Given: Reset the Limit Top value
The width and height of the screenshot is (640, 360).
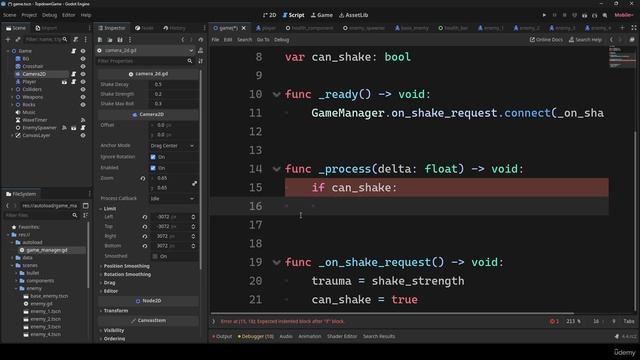Looking at the screenshot, I should [x=145, y=227].
